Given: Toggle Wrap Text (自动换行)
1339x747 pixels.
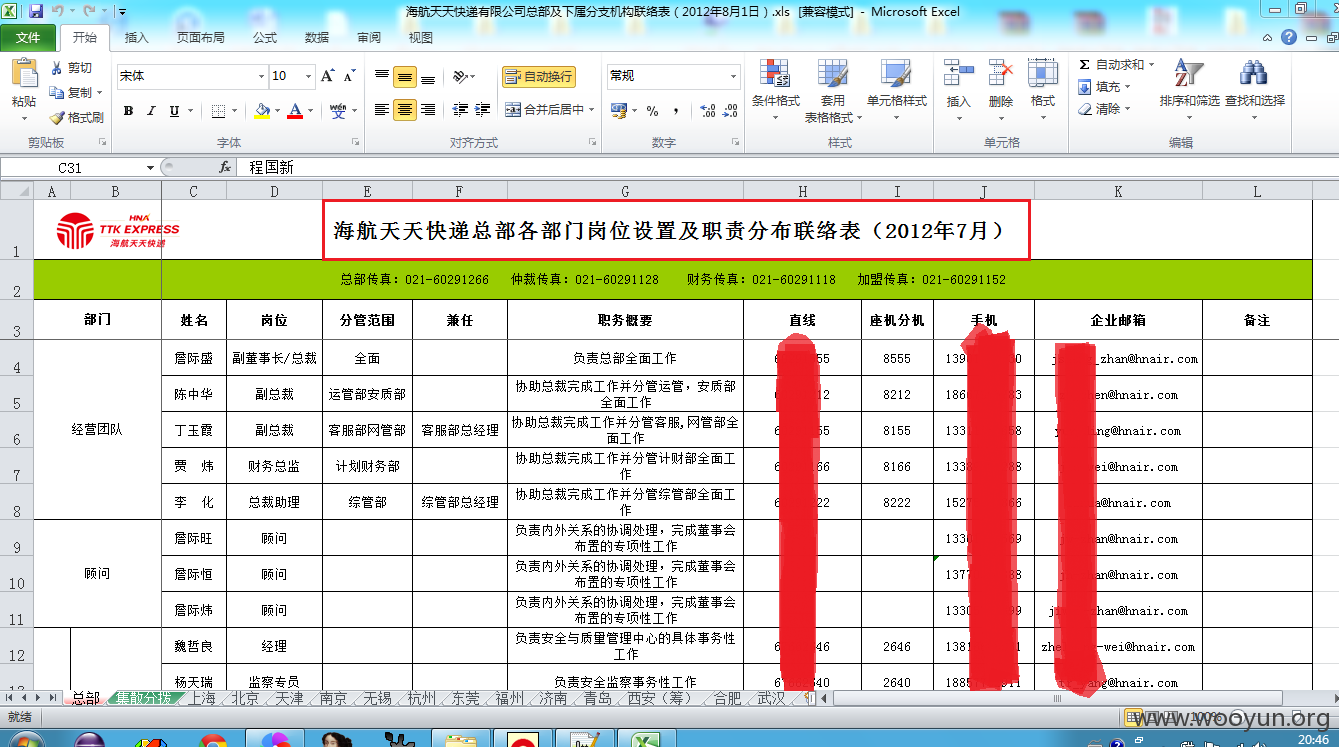Looking at the screenshot, I should tap(539, 77).
